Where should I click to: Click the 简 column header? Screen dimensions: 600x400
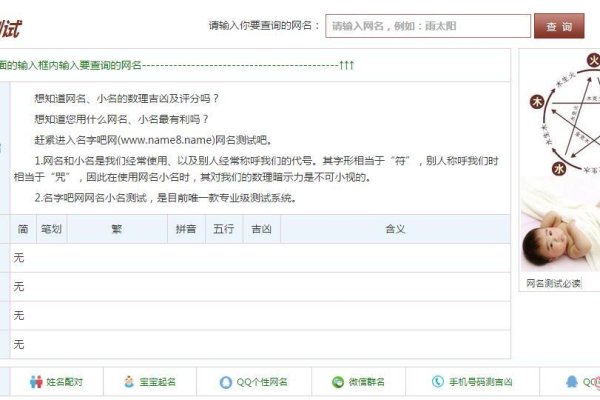[23, 229]
